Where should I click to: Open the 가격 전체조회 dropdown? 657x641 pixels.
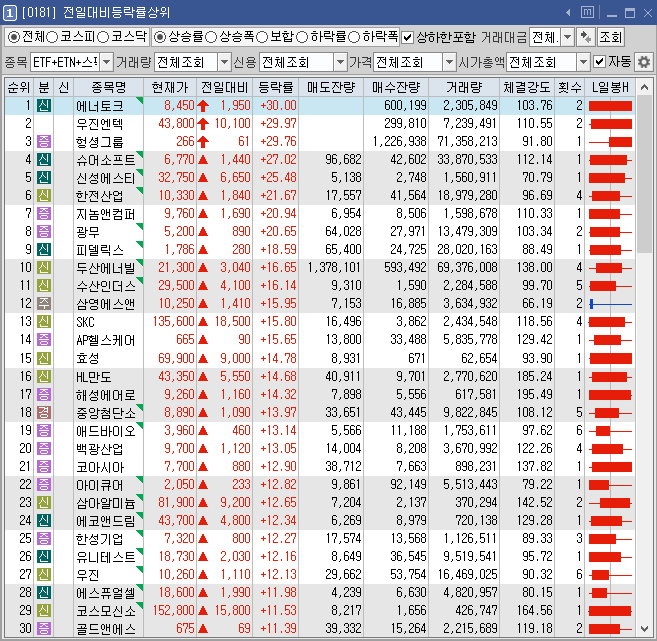(449, 62)
